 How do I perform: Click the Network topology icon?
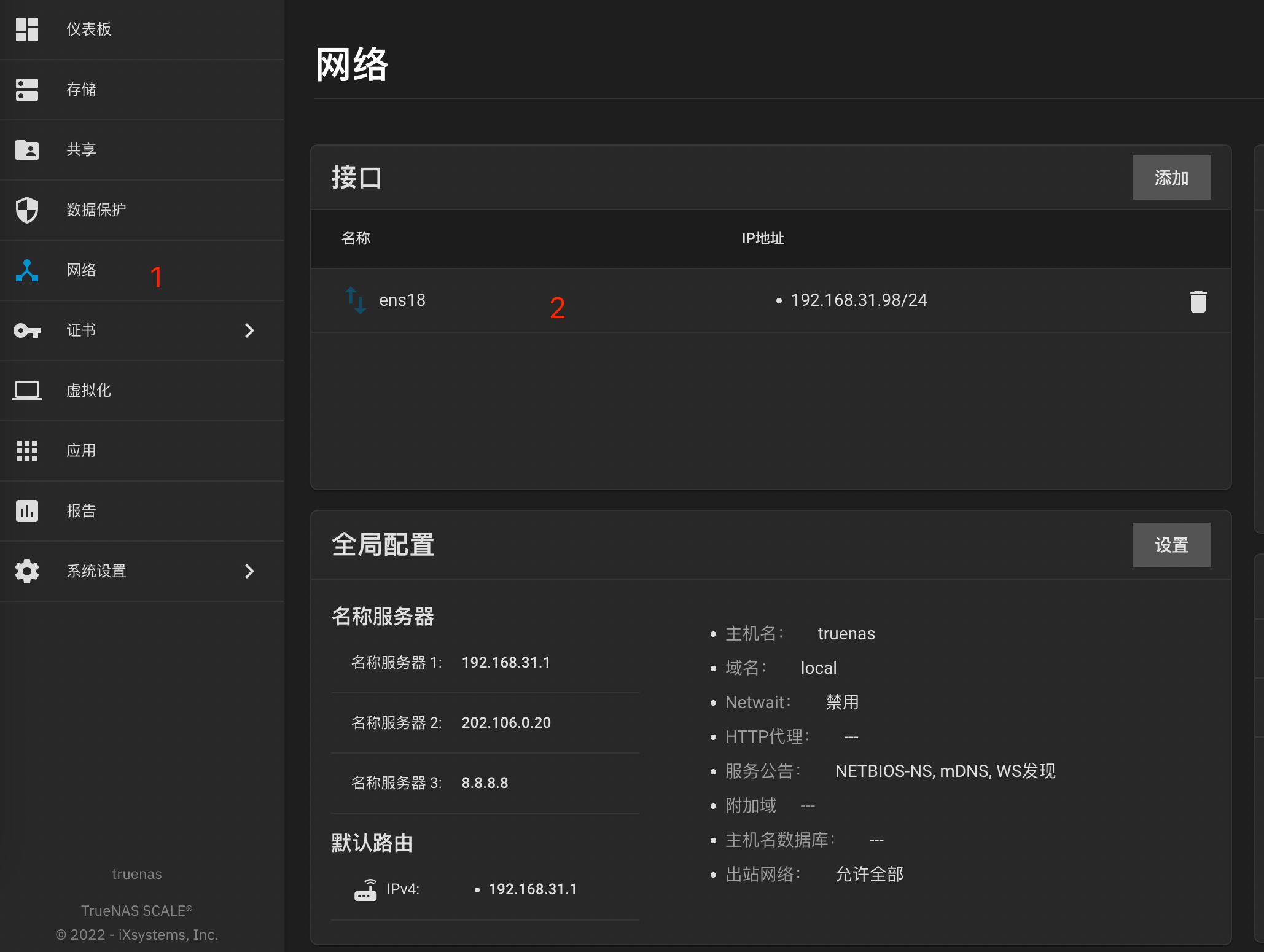27,270
